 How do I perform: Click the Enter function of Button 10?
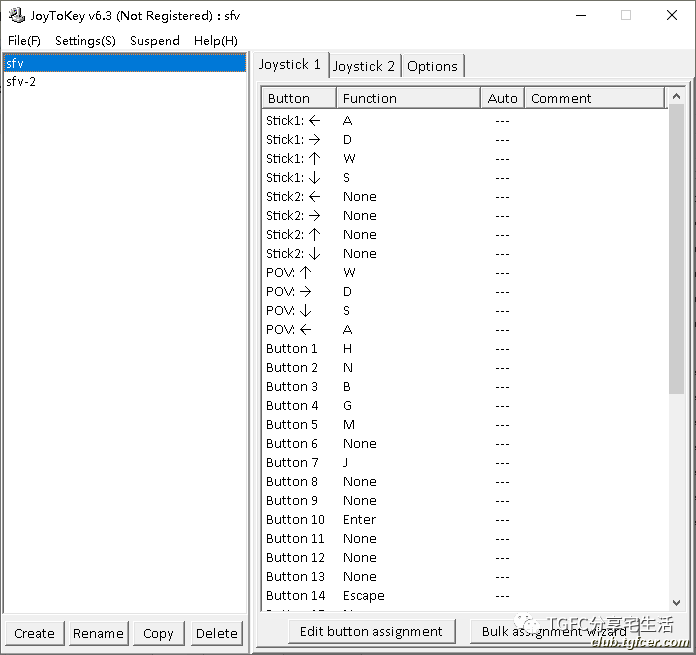(x=360, y=520)
